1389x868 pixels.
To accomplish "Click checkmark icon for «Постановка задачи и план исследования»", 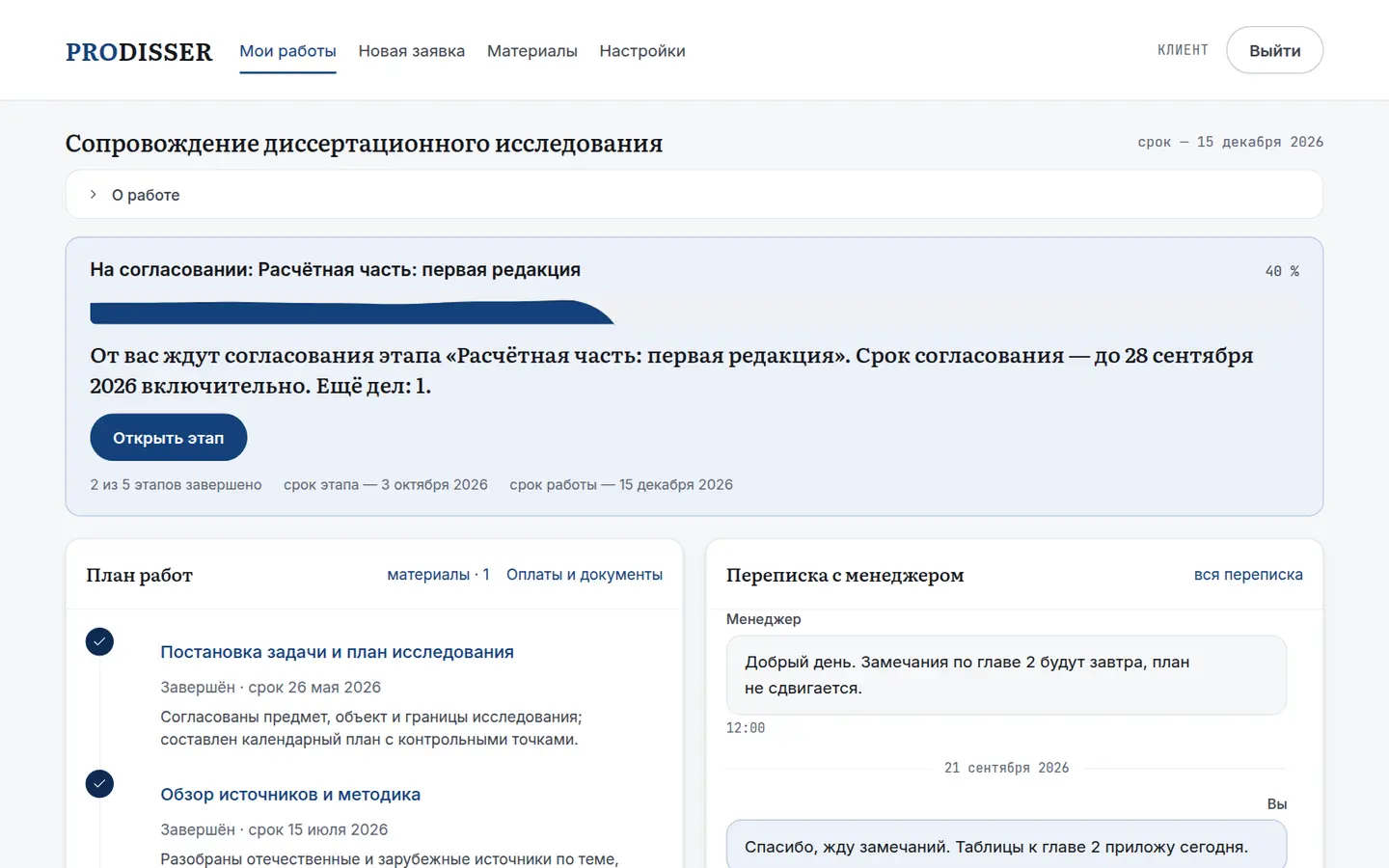I will (99, 641).
